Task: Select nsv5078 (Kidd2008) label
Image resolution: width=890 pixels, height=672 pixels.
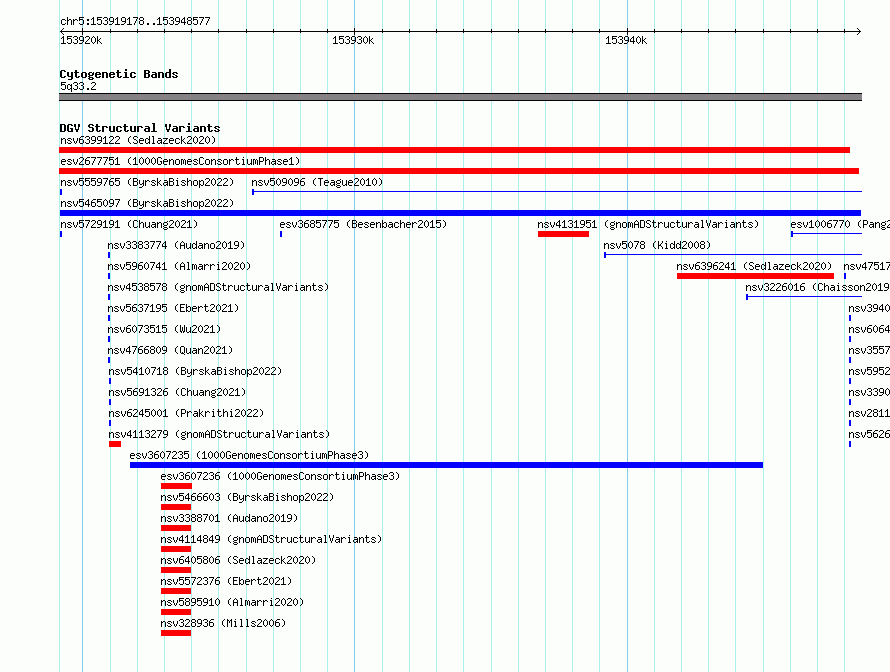Action: point(657,245)
